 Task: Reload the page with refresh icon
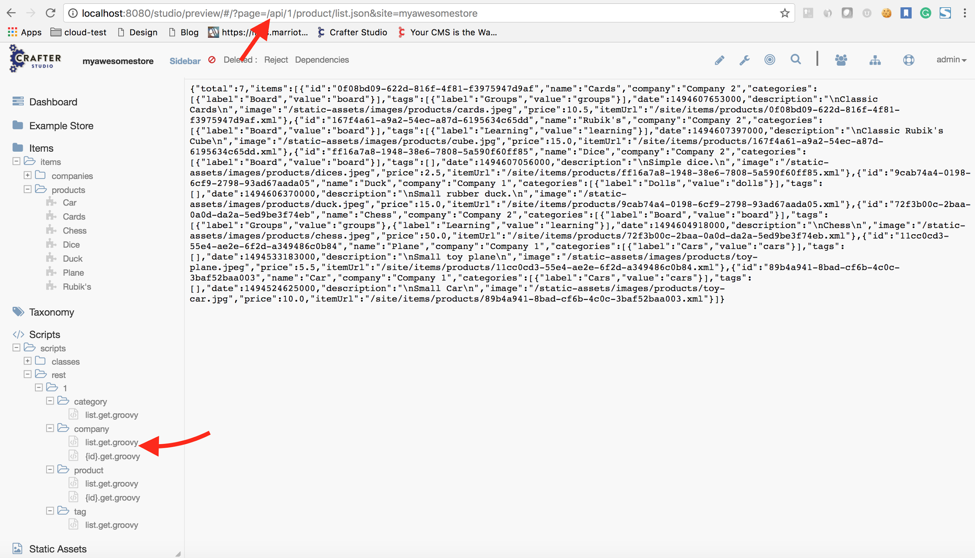pos(51,13)
